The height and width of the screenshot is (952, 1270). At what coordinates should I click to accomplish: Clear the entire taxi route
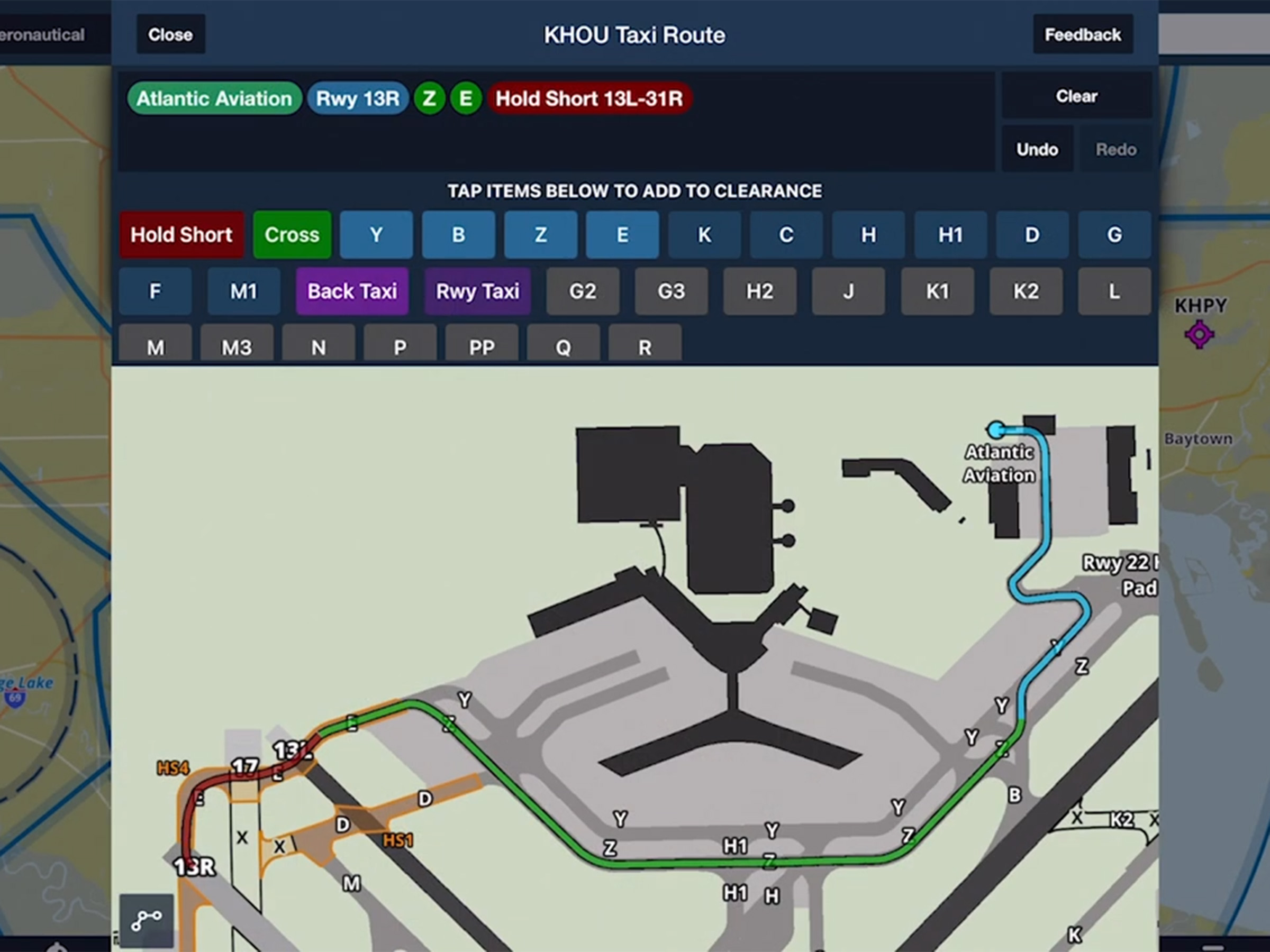1076,96
